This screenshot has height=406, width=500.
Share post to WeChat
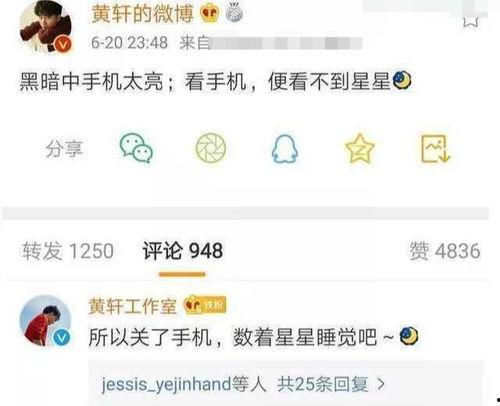[136, 148]
